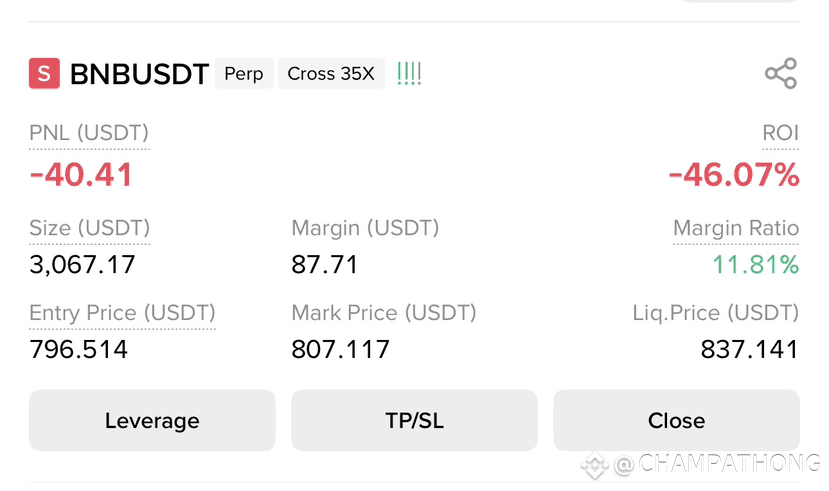Tap Close to close the position
Image resolution: width=829 pixels, height=491 pixels.
click(676, 420)
